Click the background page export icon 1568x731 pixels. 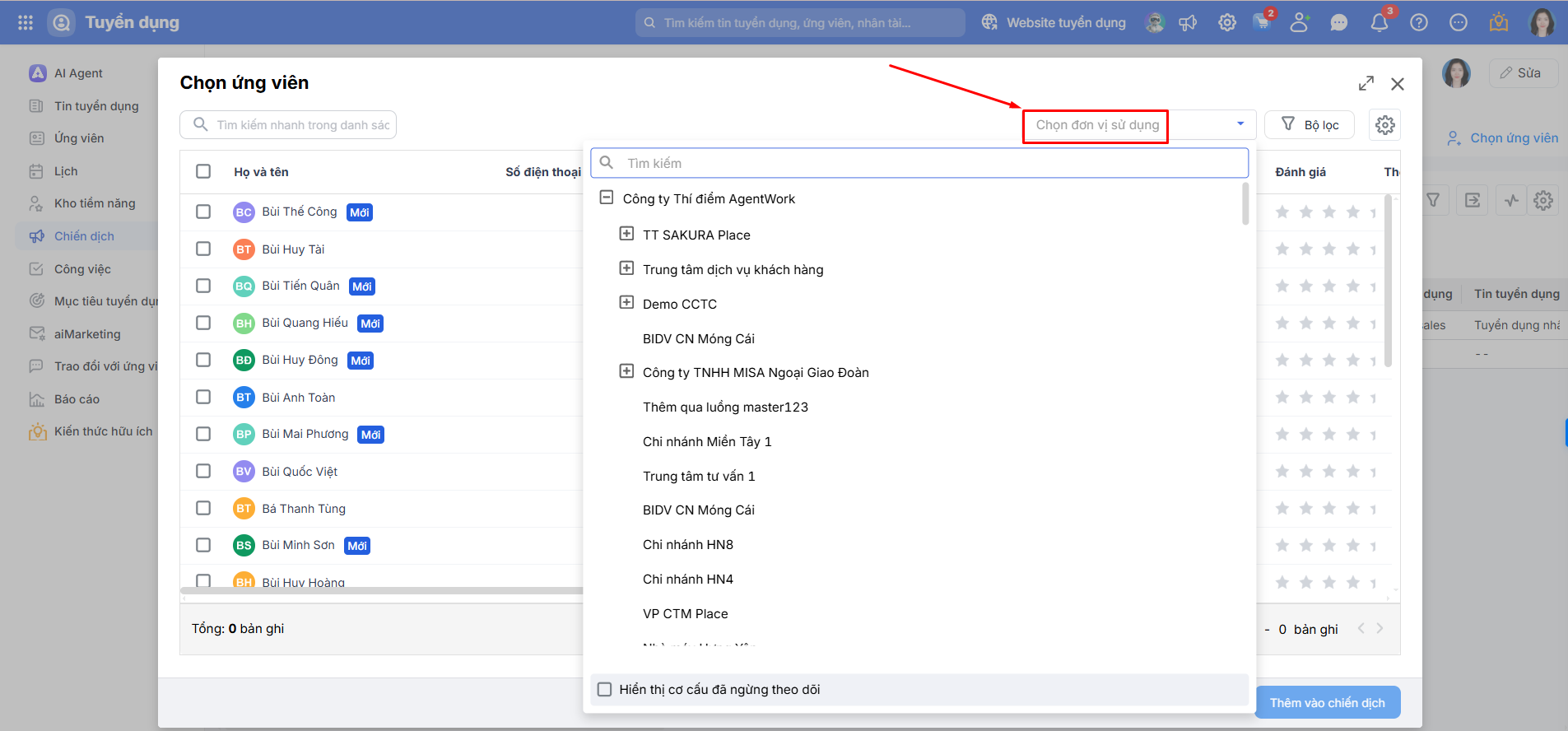pos(1473,200)
